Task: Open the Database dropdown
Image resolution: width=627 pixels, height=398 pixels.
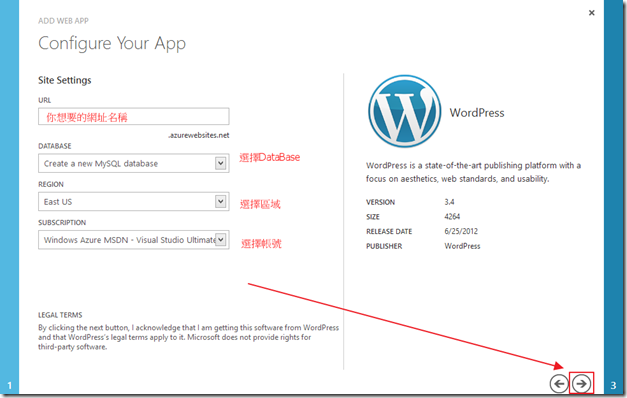Action: 134,163
